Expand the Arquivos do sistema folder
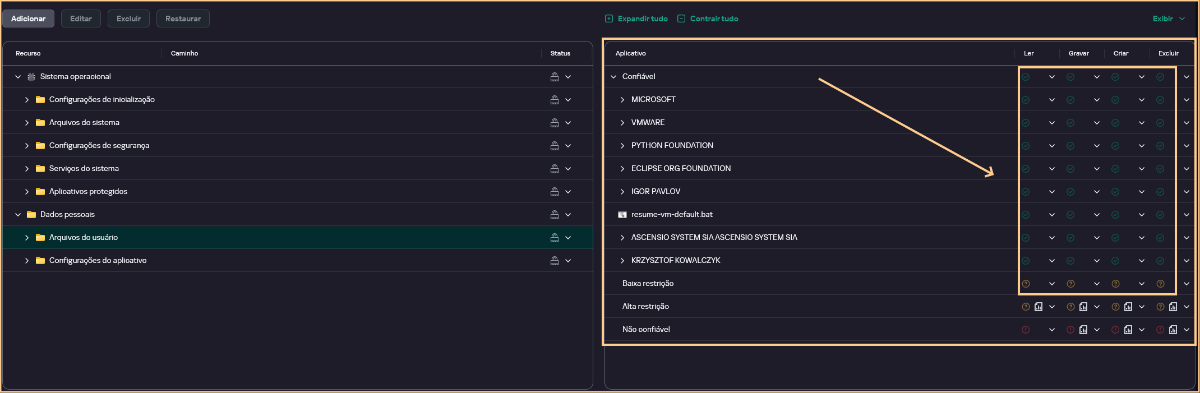This screenshot has height=393, width=1200. tap(27, 123)
